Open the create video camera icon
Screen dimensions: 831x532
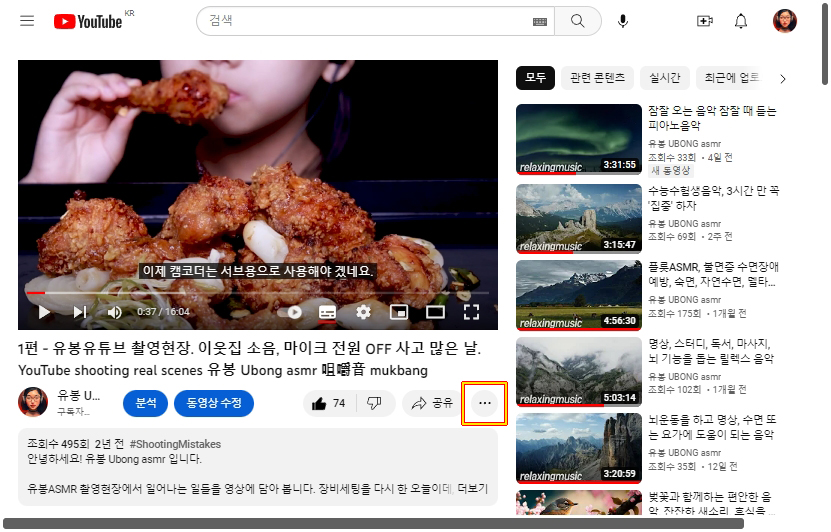pyautogui.click(x=704, y=21)
